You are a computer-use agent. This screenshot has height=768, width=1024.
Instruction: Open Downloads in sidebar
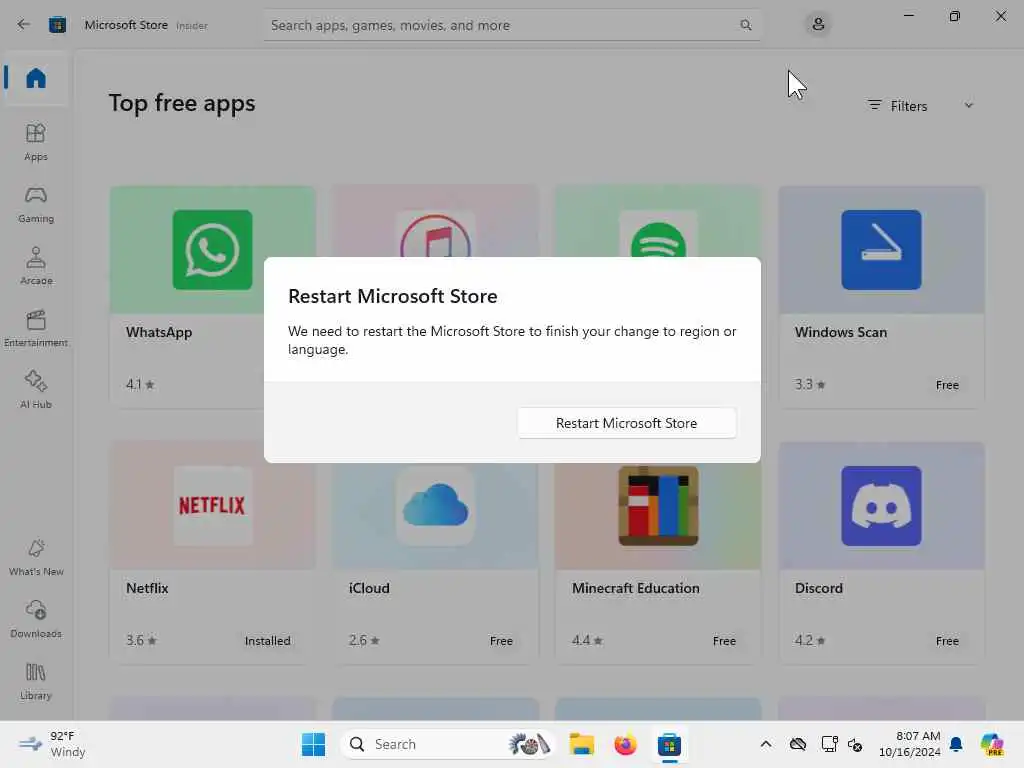click(x=36, y=620)
